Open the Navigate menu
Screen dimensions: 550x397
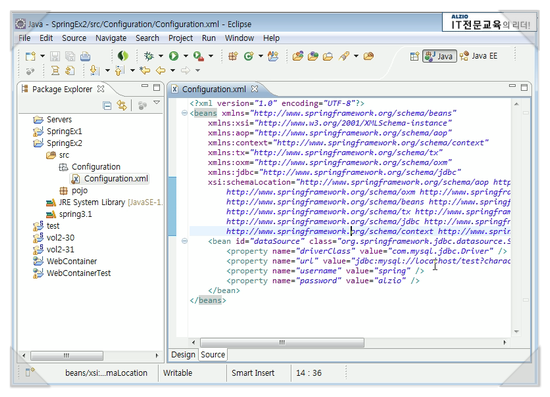[111, 38]
